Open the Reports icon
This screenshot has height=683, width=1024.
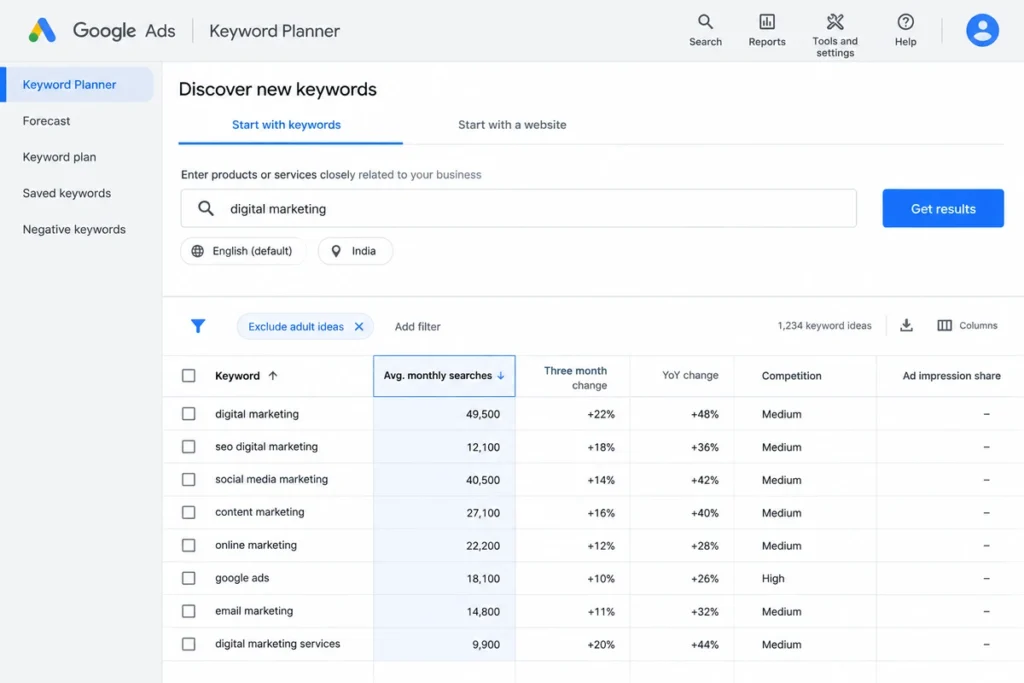tap(767, 30)
